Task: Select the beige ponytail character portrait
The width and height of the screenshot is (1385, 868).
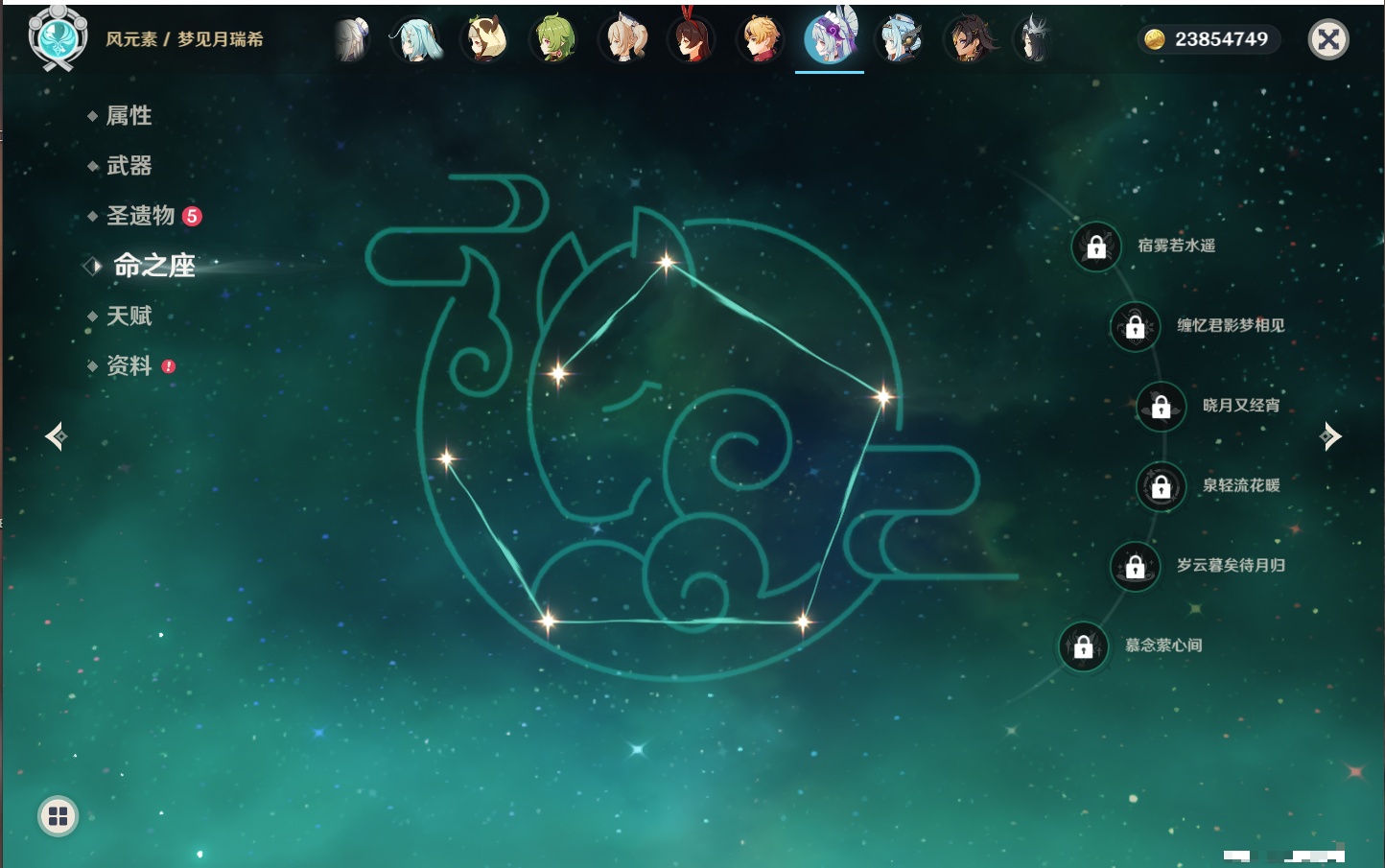Action: pyautogui.click(x=623, y=40)
